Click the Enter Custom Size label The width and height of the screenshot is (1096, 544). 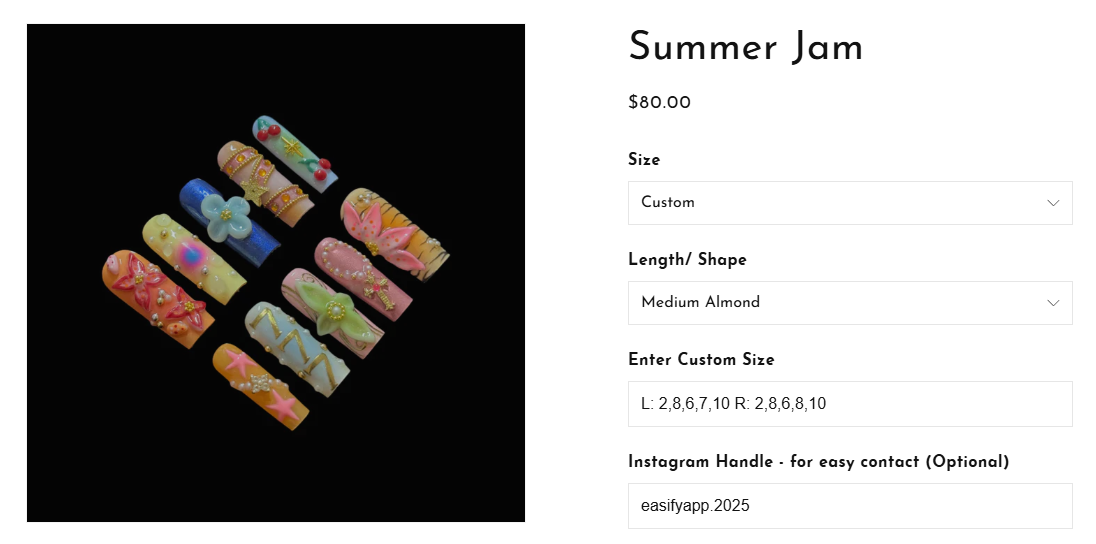(701, 360)
